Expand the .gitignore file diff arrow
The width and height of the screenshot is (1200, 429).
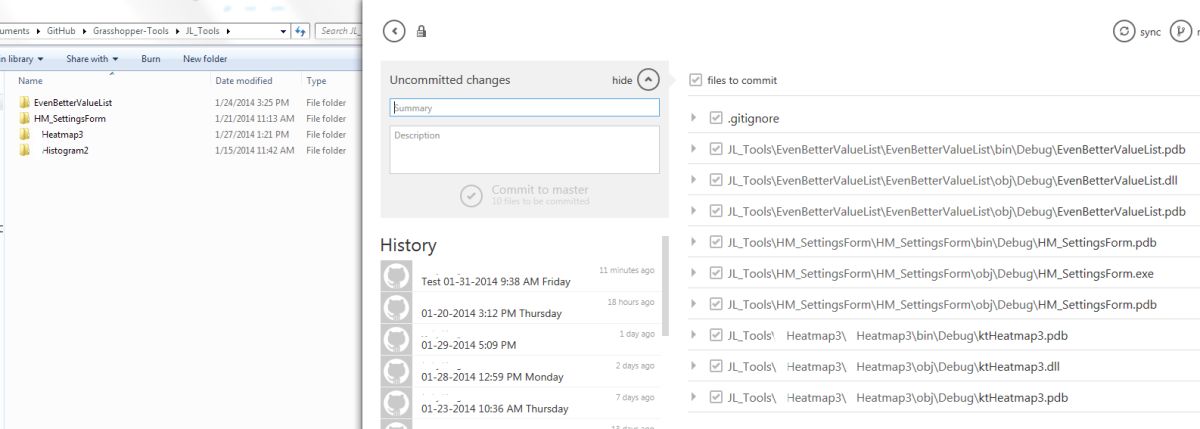coord(693,118)
